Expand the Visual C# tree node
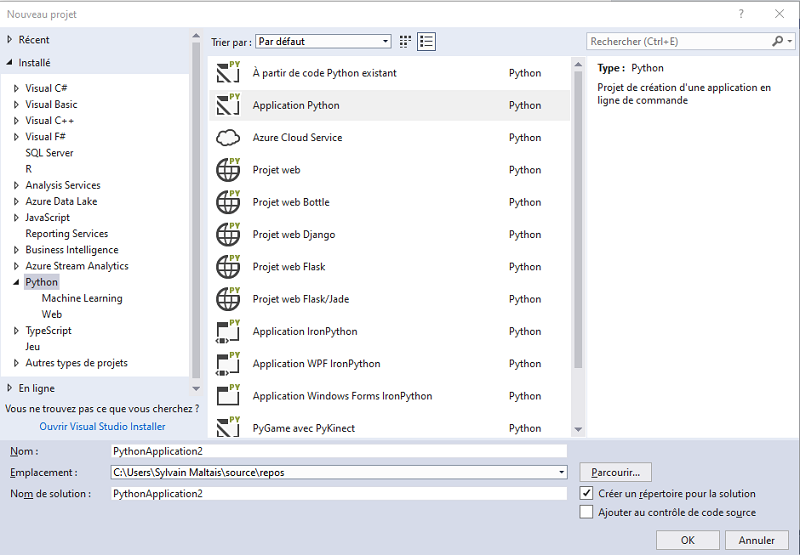This screenshot has width=800, height=555. (16, 89)
